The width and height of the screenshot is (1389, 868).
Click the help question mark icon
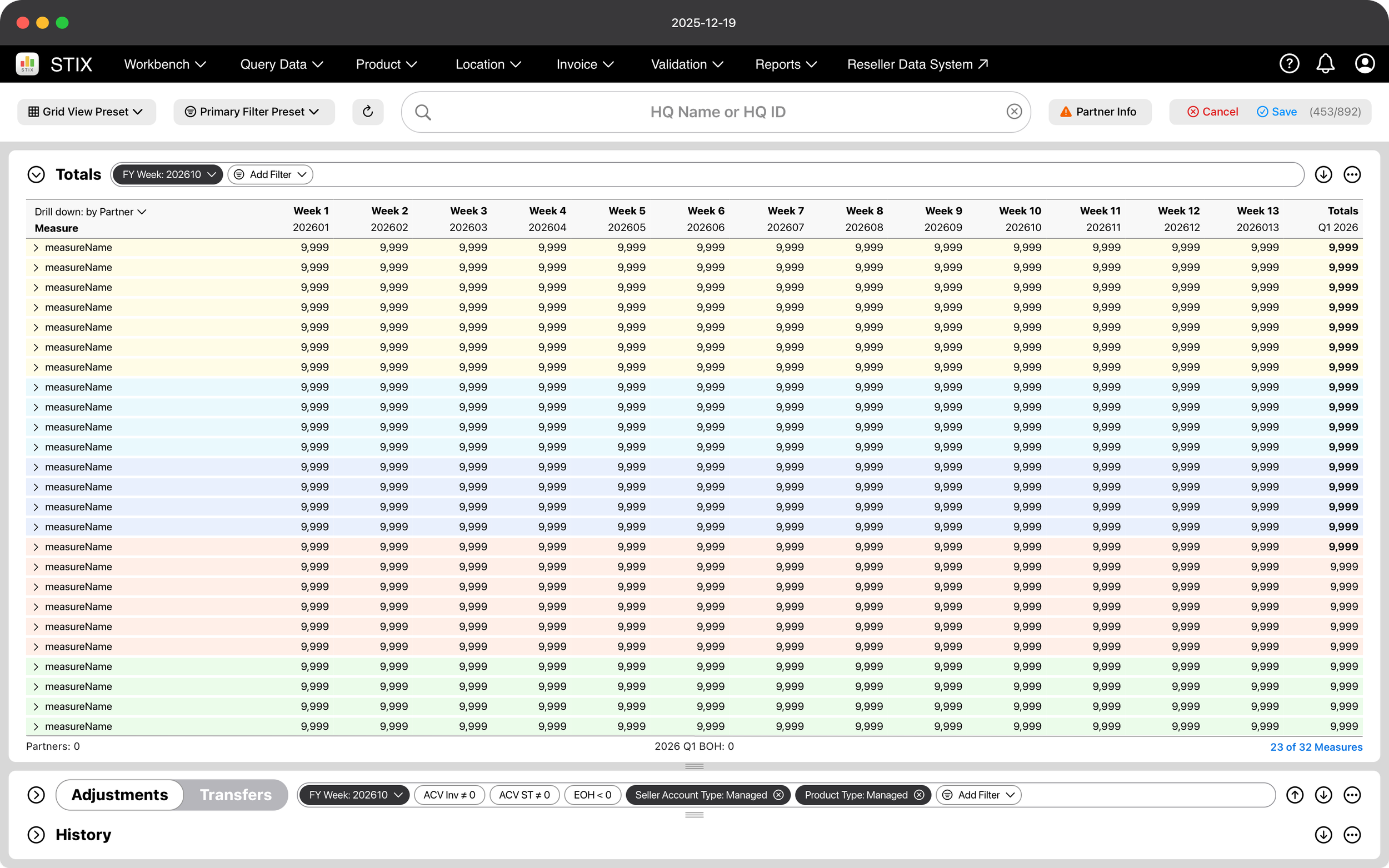click(1289, 64)
